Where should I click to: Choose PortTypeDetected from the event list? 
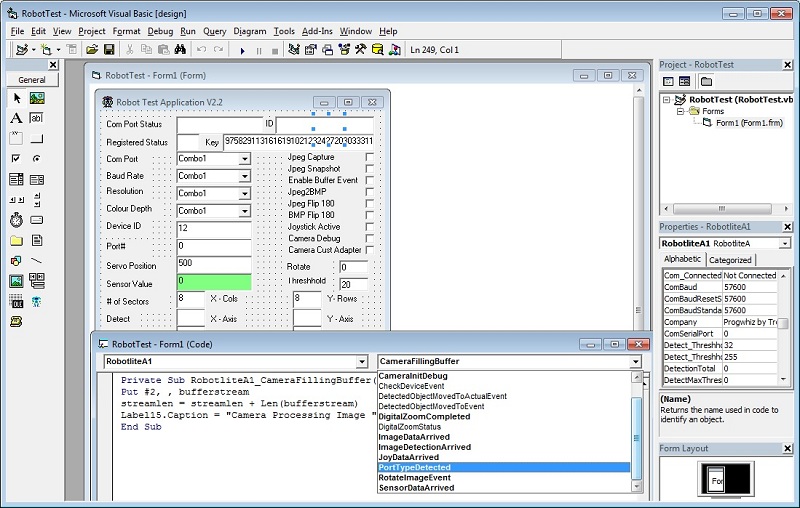504,467
